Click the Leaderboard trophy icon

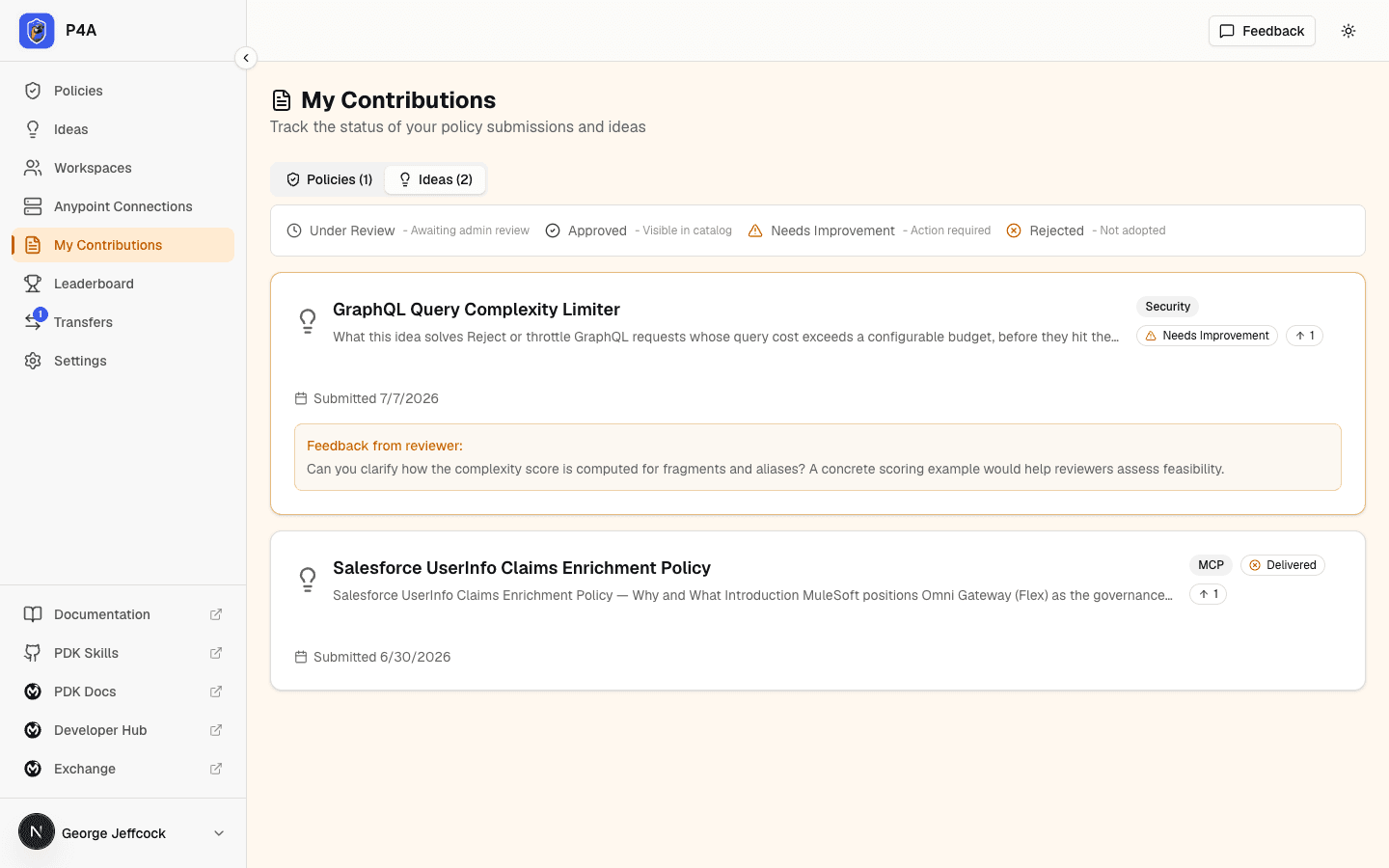coord(33,284)
